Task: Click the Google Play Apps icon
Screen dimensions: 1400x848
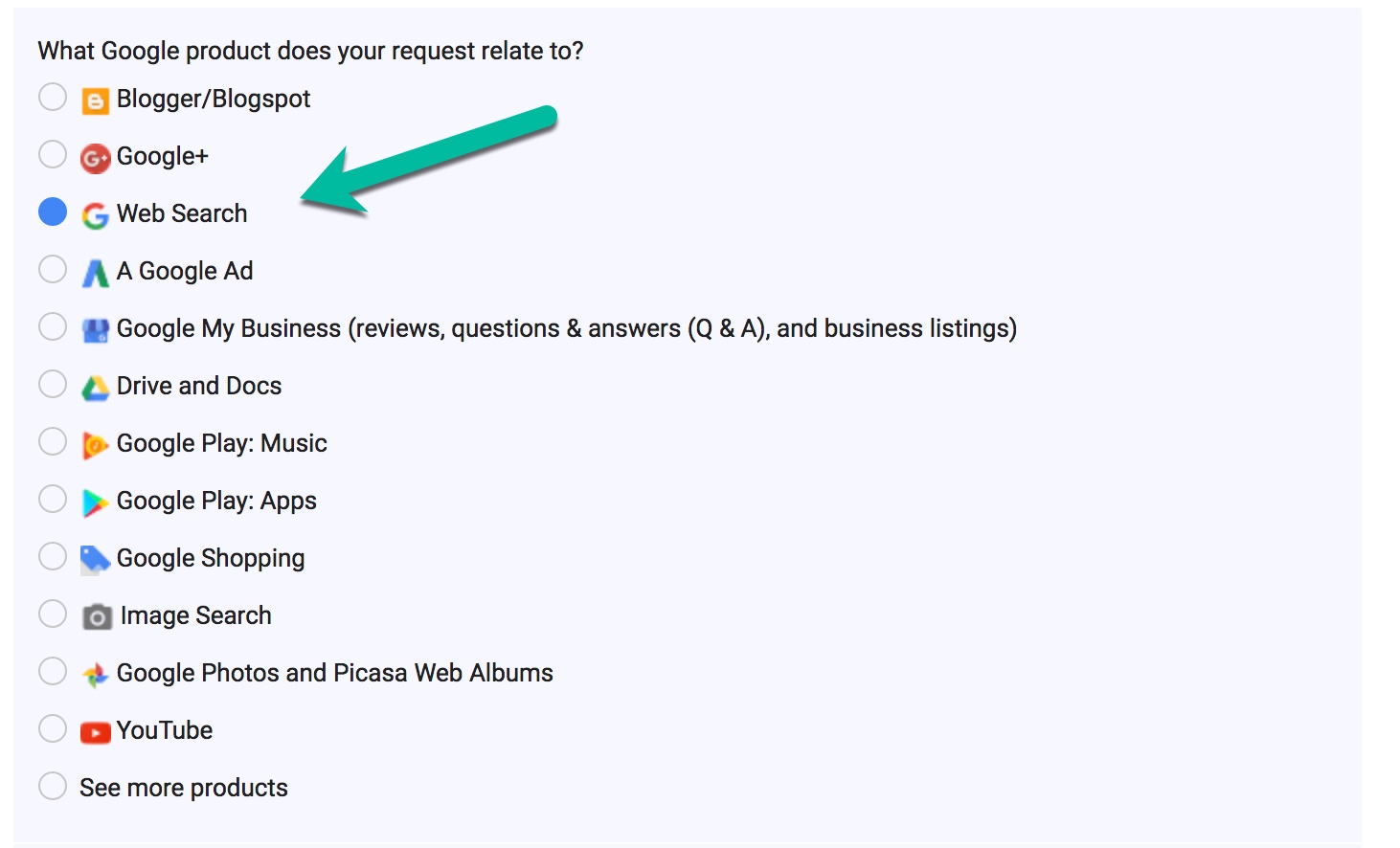Action: click(x=94, y=501)
